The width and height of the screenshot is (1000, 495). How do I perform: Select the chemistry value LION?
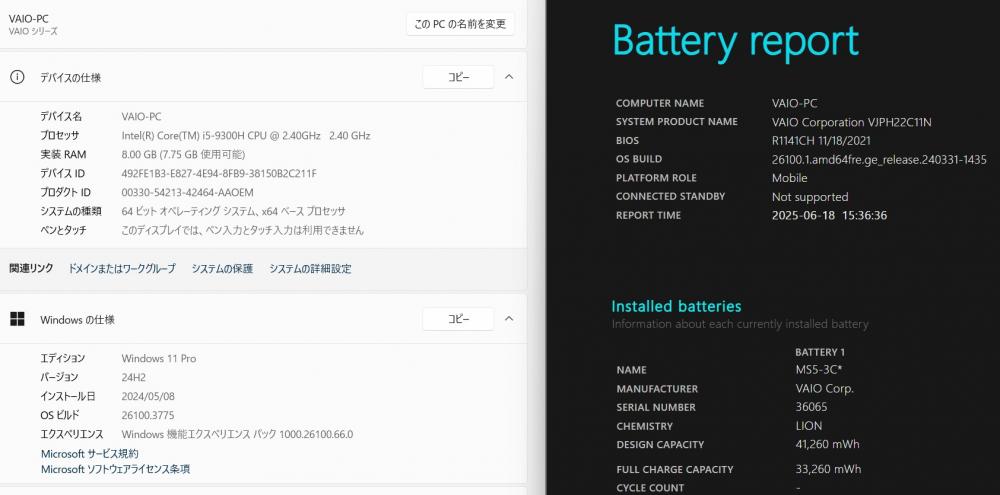(x=809, y=425)
